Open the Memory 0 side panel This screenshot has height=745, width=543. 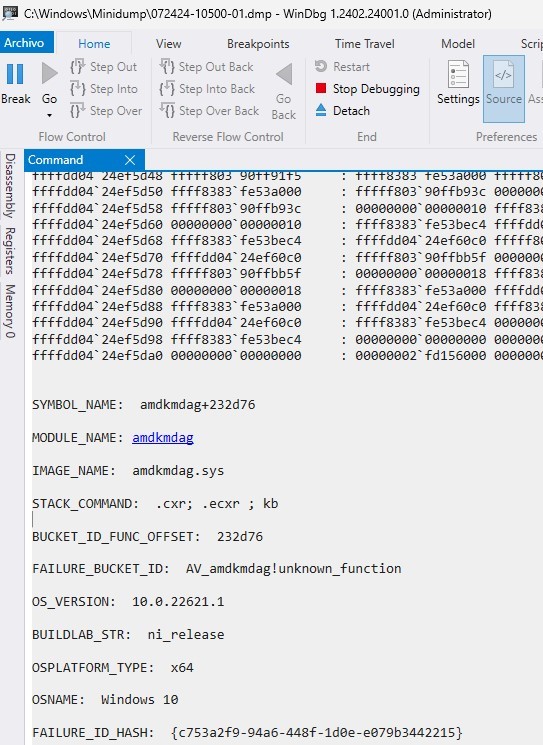10,311
